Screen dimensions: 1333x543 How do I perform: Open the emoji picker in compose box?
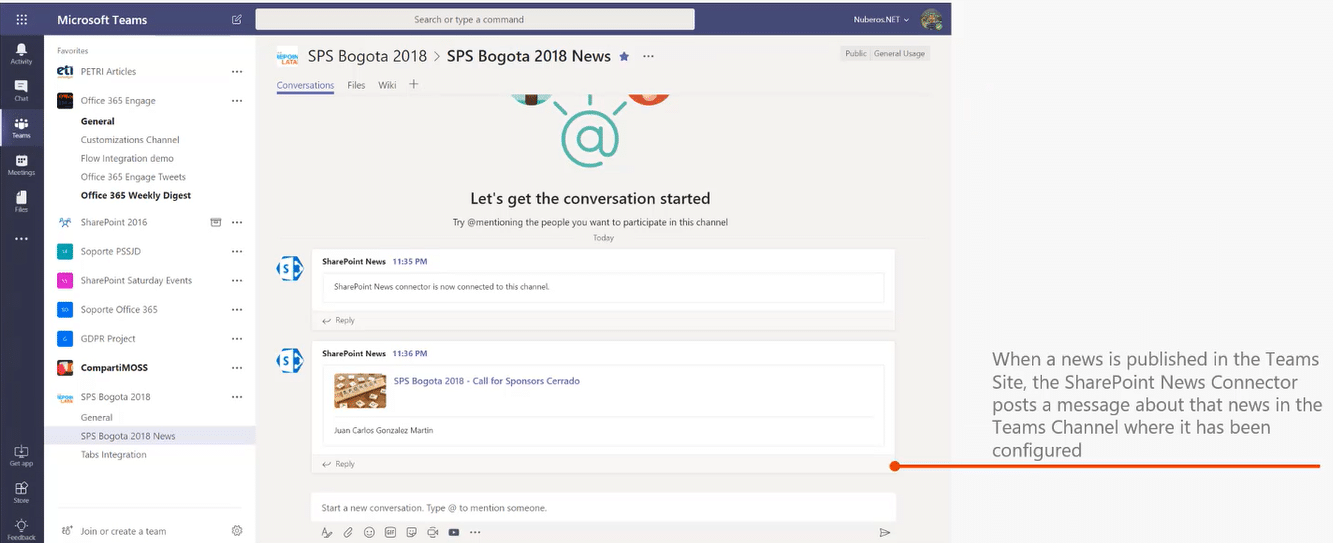click(x=369, y=532)
